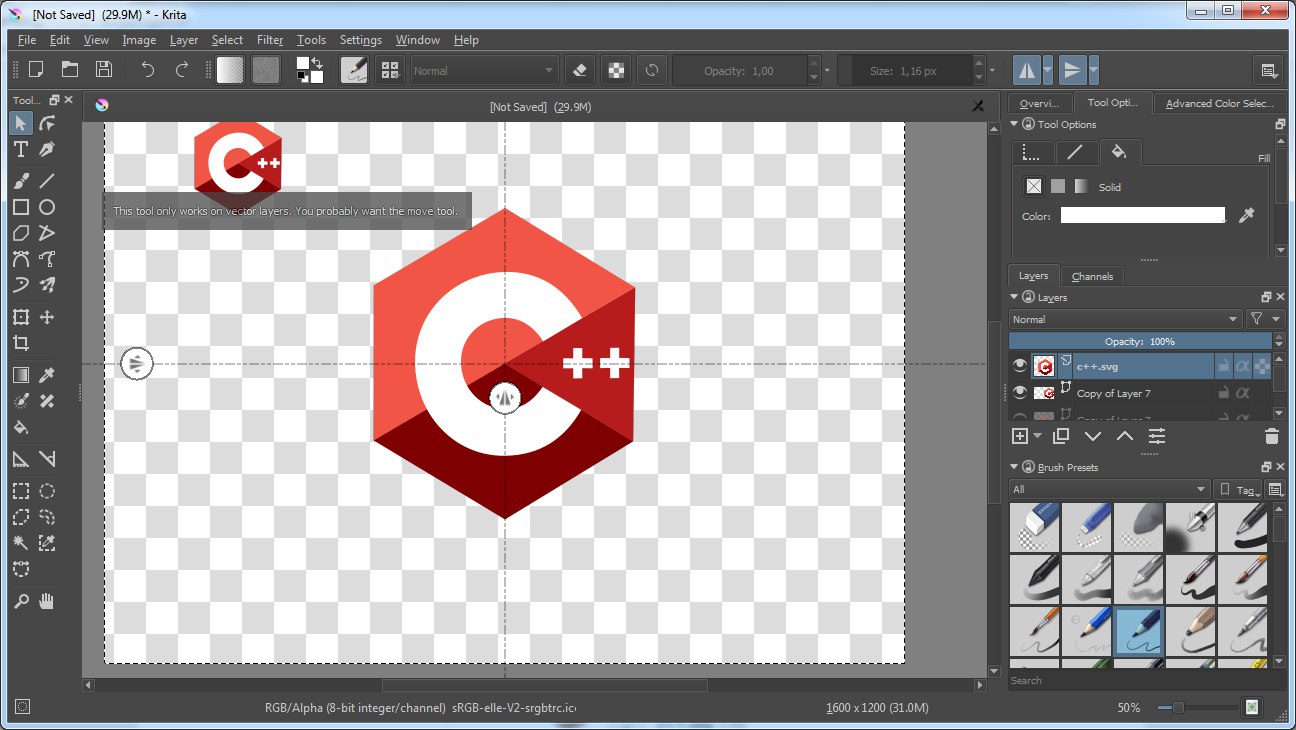Open the Normal blending mode dropdown in toolbar
Image resolution: width=1296 pixels, height=730 pixels.
click(x=483, y=71)
